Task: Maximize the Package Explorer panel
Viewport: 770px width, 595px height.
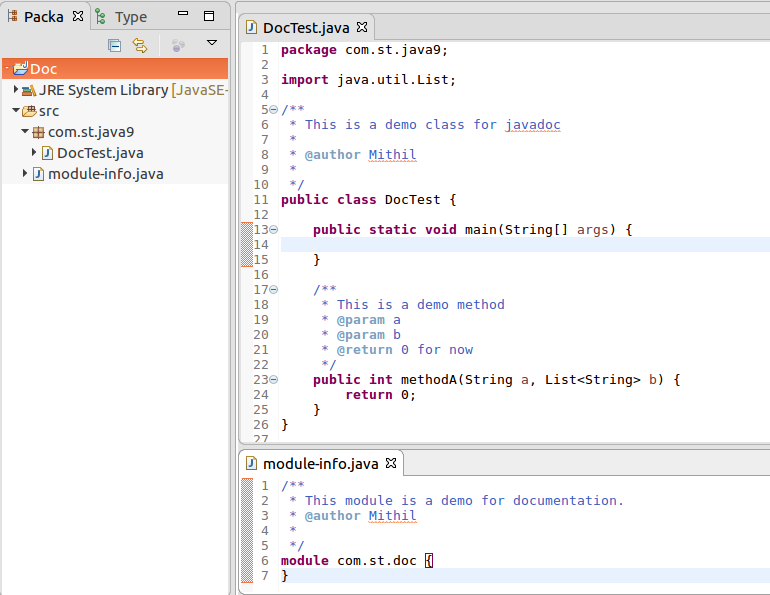Action: click(208, 16)
